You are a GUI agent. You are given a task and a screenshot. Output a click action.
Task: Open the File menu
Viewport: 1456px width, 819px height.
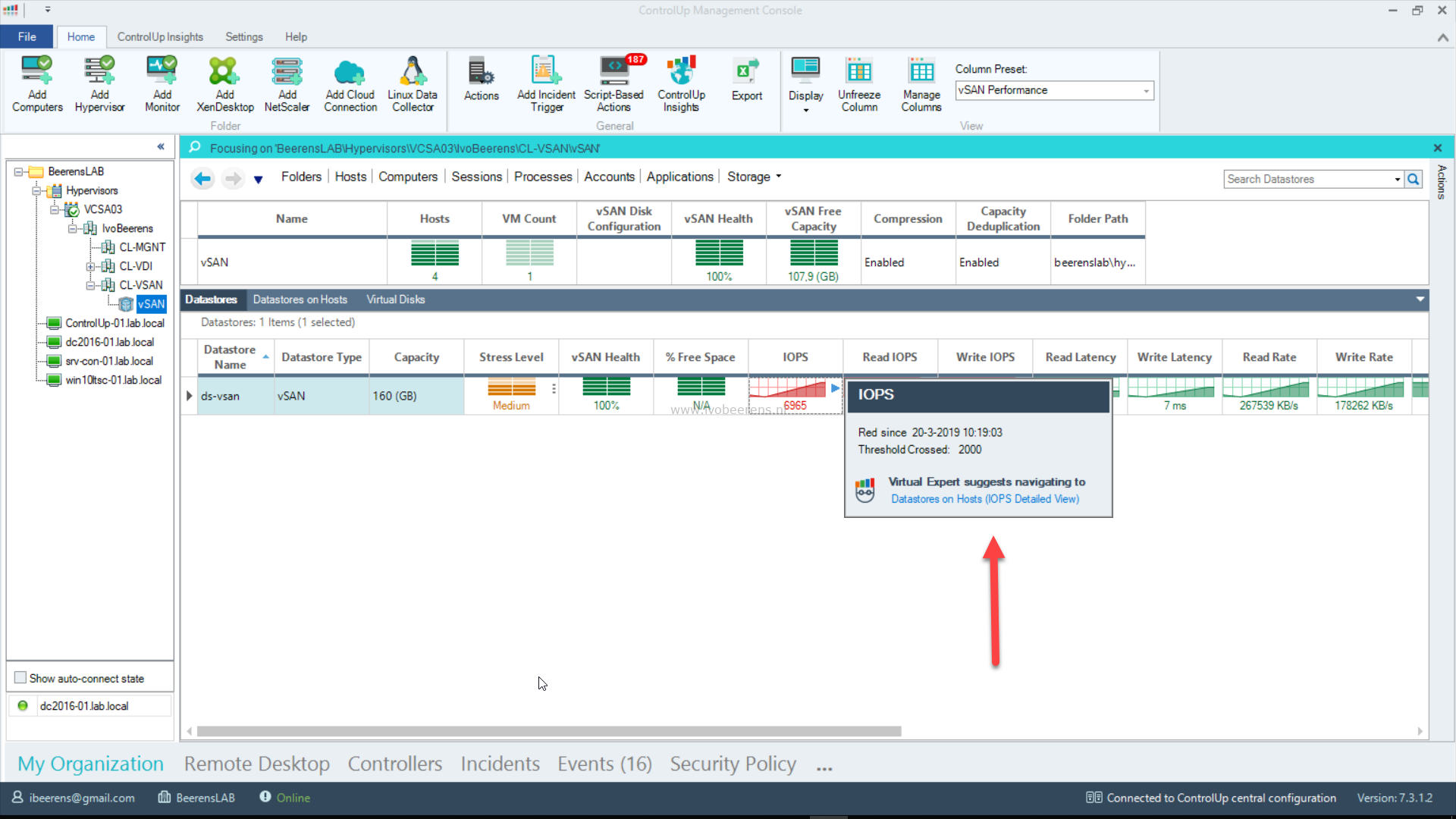coord(27,36)
